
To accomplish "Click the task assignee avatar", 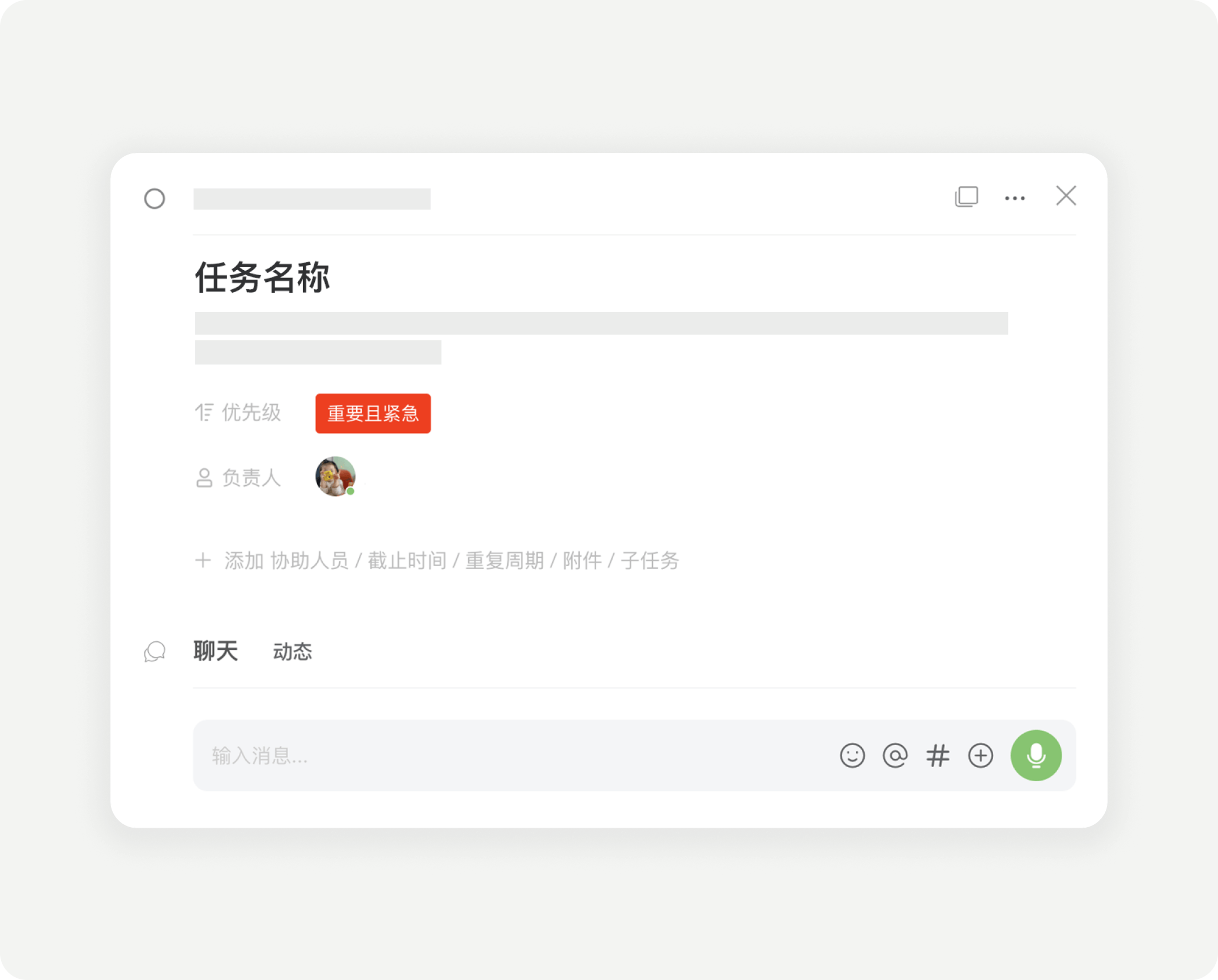I will 334,477.
